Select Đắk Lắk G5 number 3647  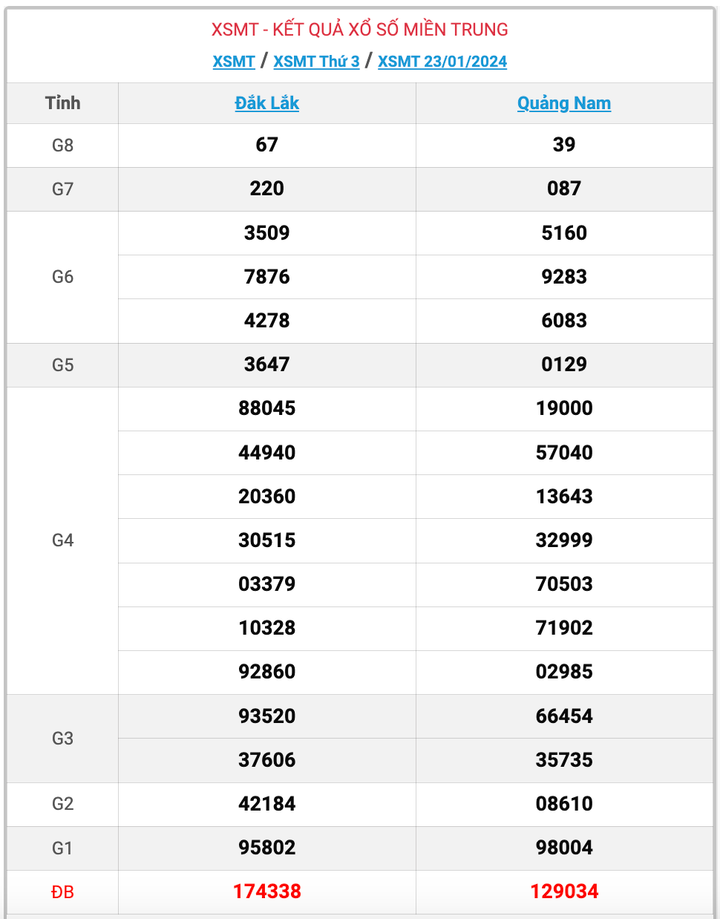click(267, 364)
